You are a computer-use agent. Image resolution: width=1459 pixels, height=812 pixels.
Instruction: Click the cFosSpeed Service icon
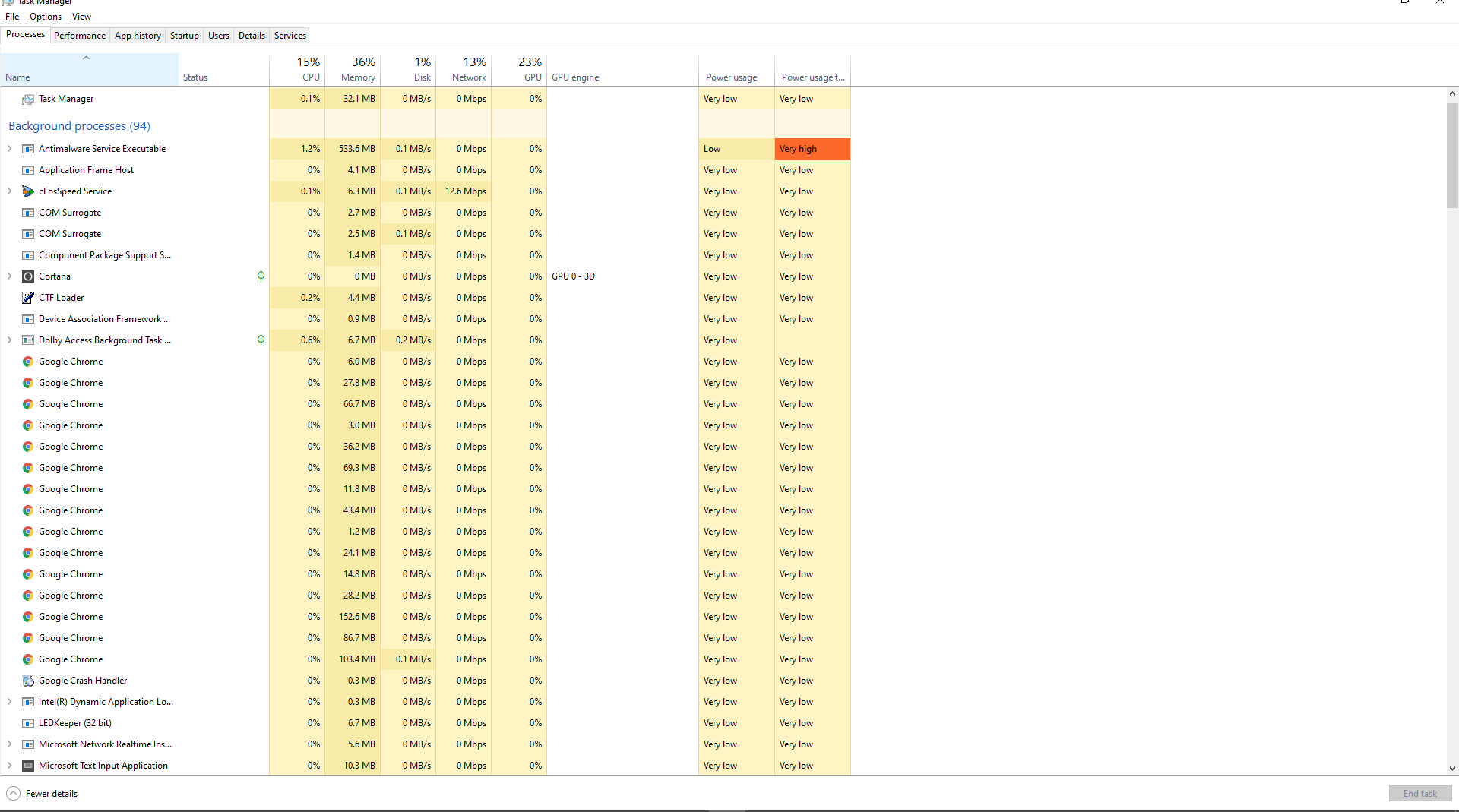[28, 191]
